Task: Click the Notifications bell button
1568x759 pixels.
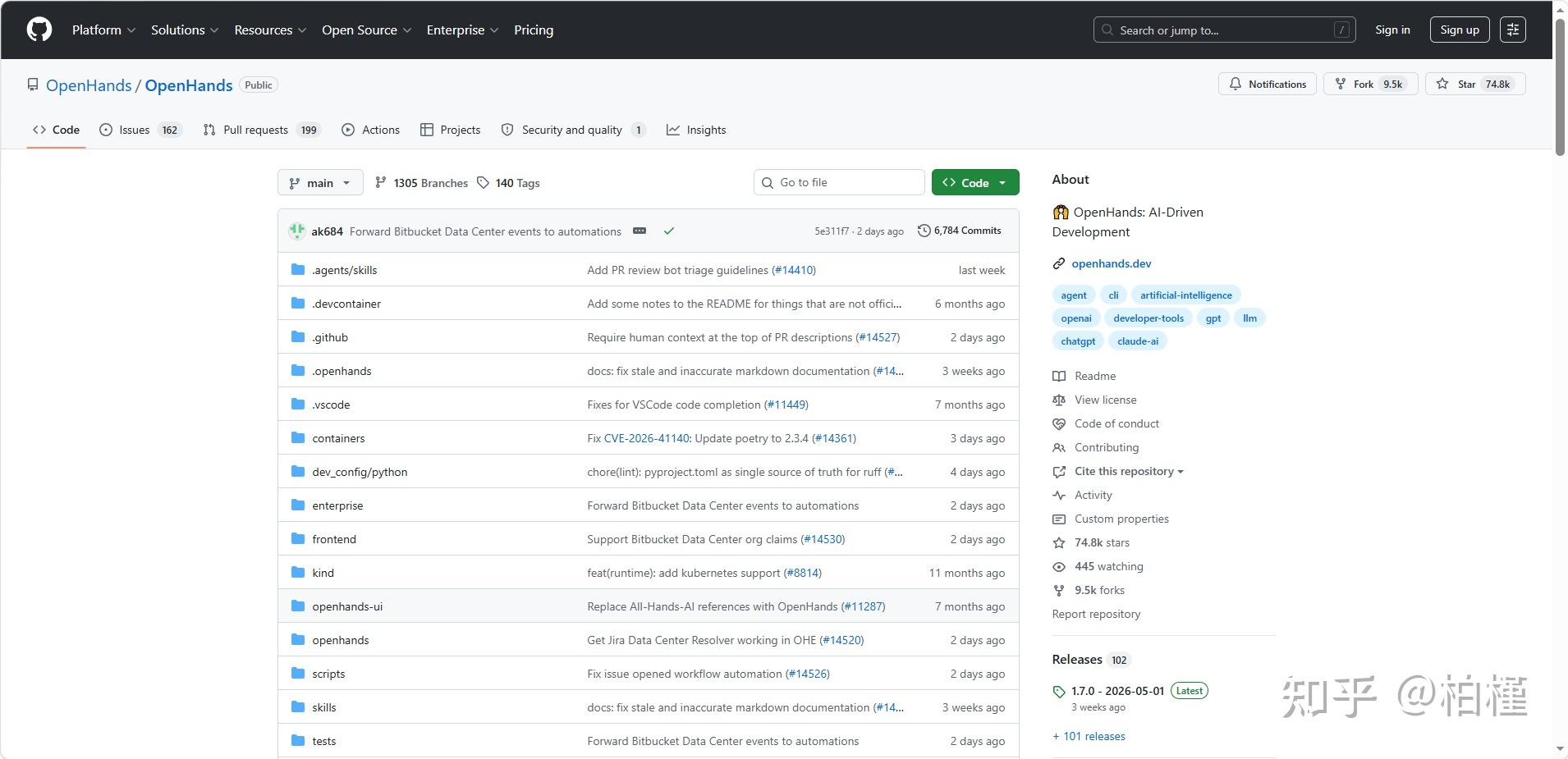Action: point(1268,85)
